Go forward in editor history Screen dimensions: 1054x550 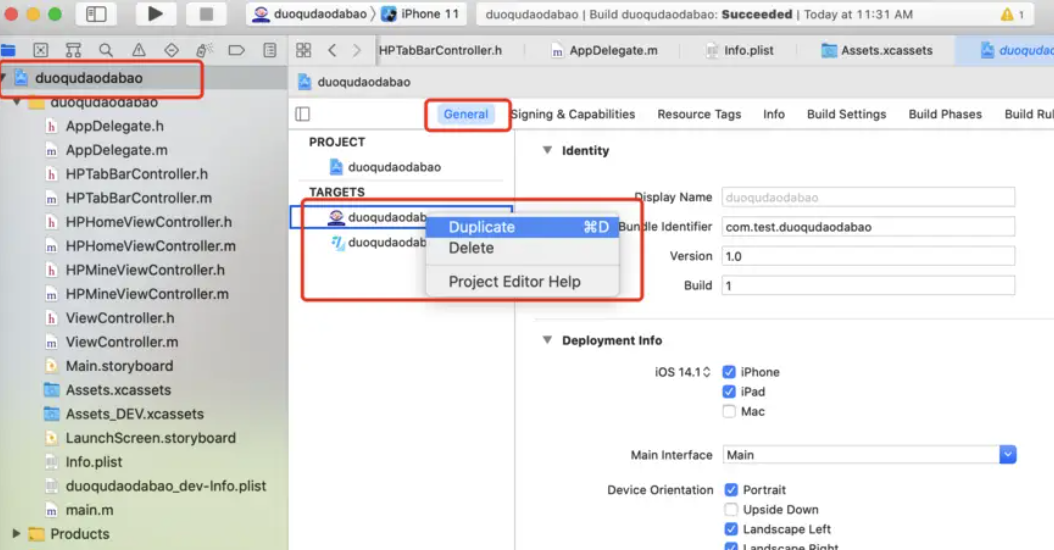click(x=357, y=50)
